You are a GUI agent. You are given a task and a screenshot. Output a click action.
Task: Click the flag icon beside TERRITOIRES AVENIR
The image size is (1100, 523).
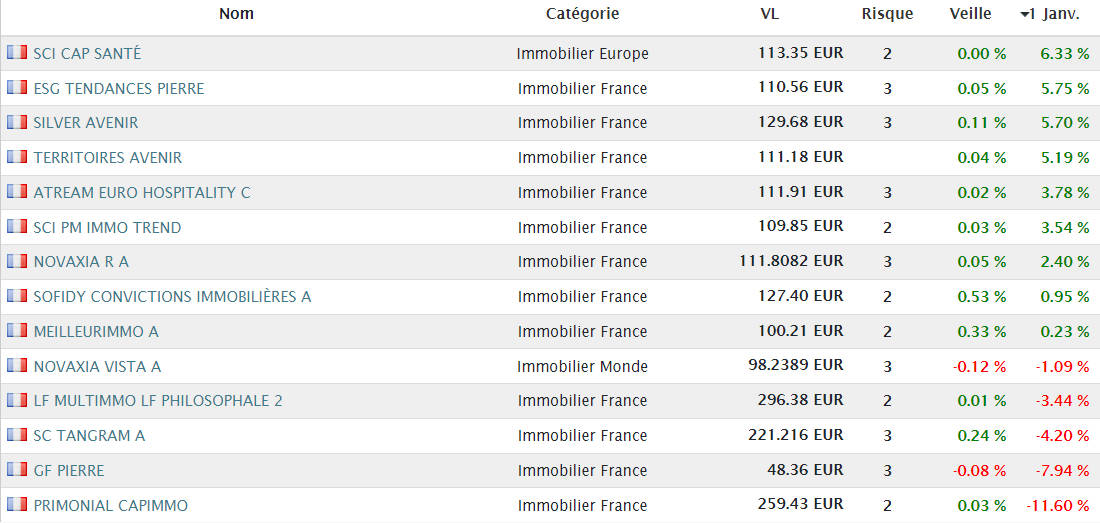(17, 157)
